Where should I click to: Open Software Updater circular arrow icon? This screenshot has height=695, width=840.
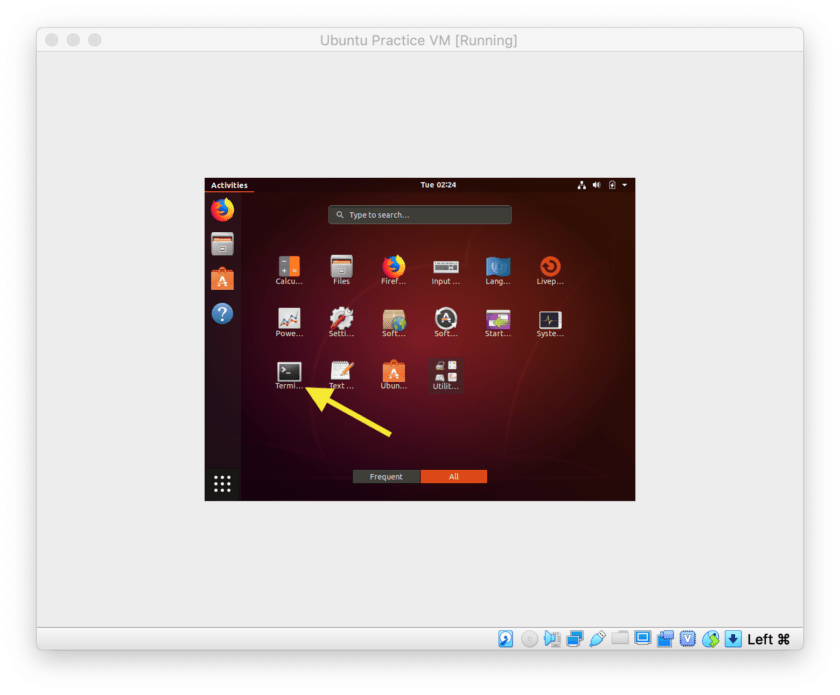click(x=446, y=323)
